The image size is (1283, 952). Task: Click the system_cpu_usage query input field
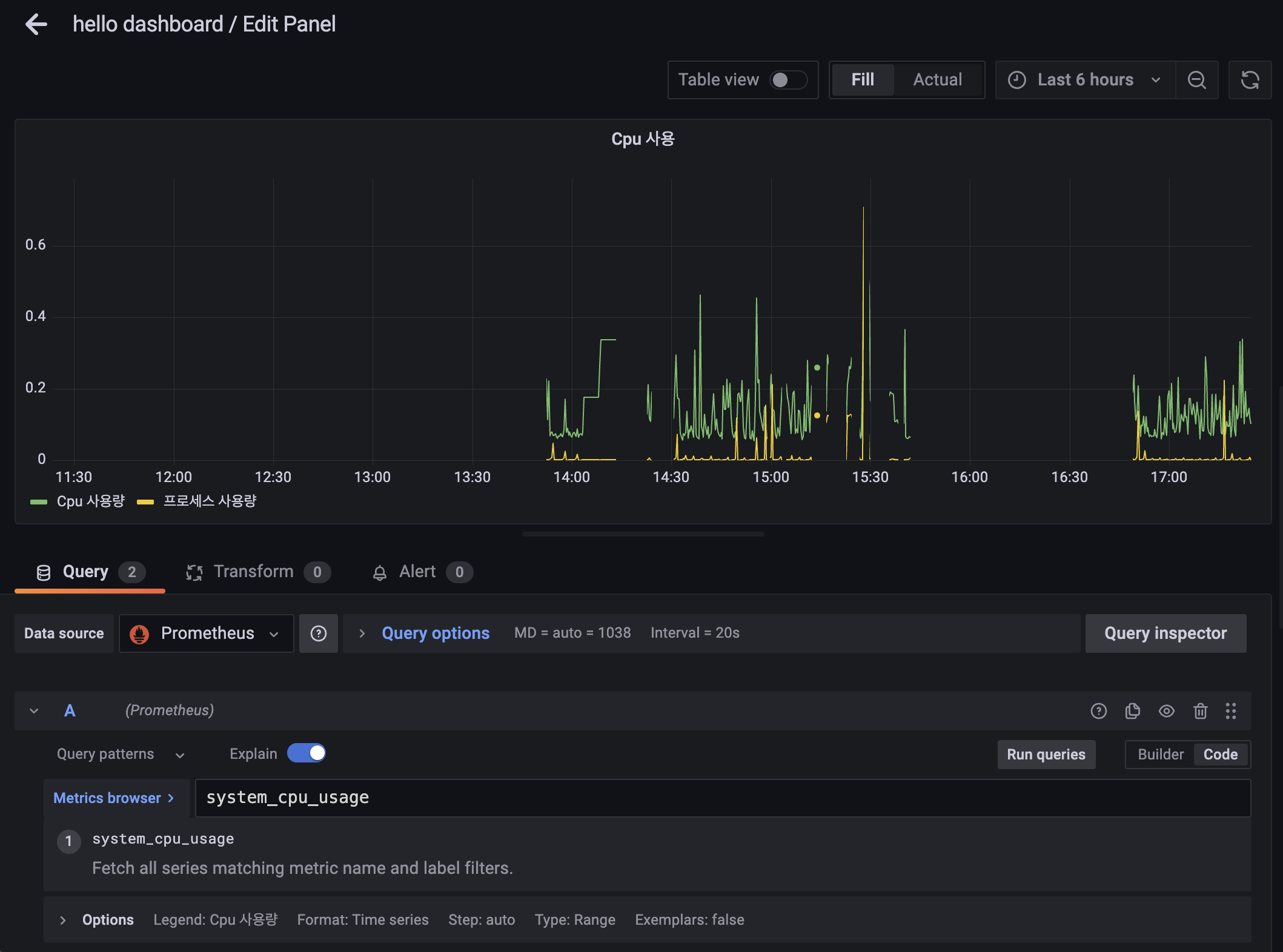coord(721,798)
